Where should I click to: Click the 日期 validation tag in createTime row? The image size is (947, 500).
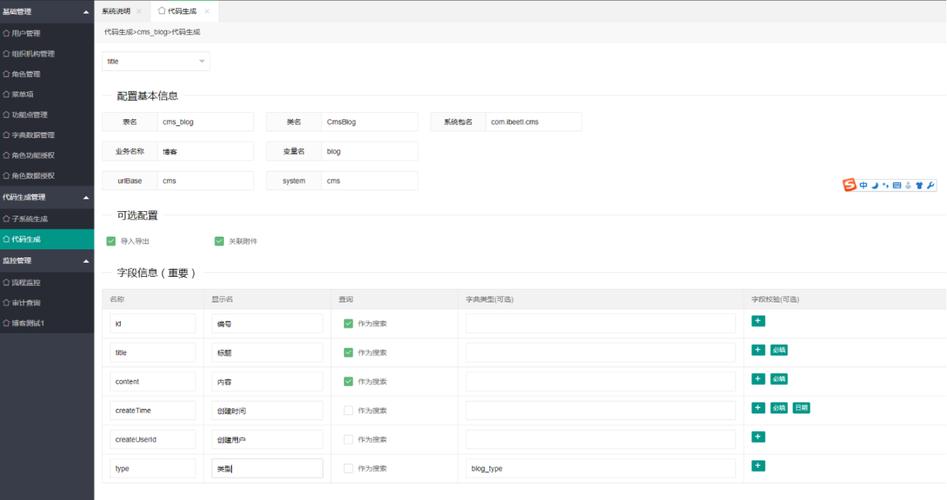click(x=801, y=408)
